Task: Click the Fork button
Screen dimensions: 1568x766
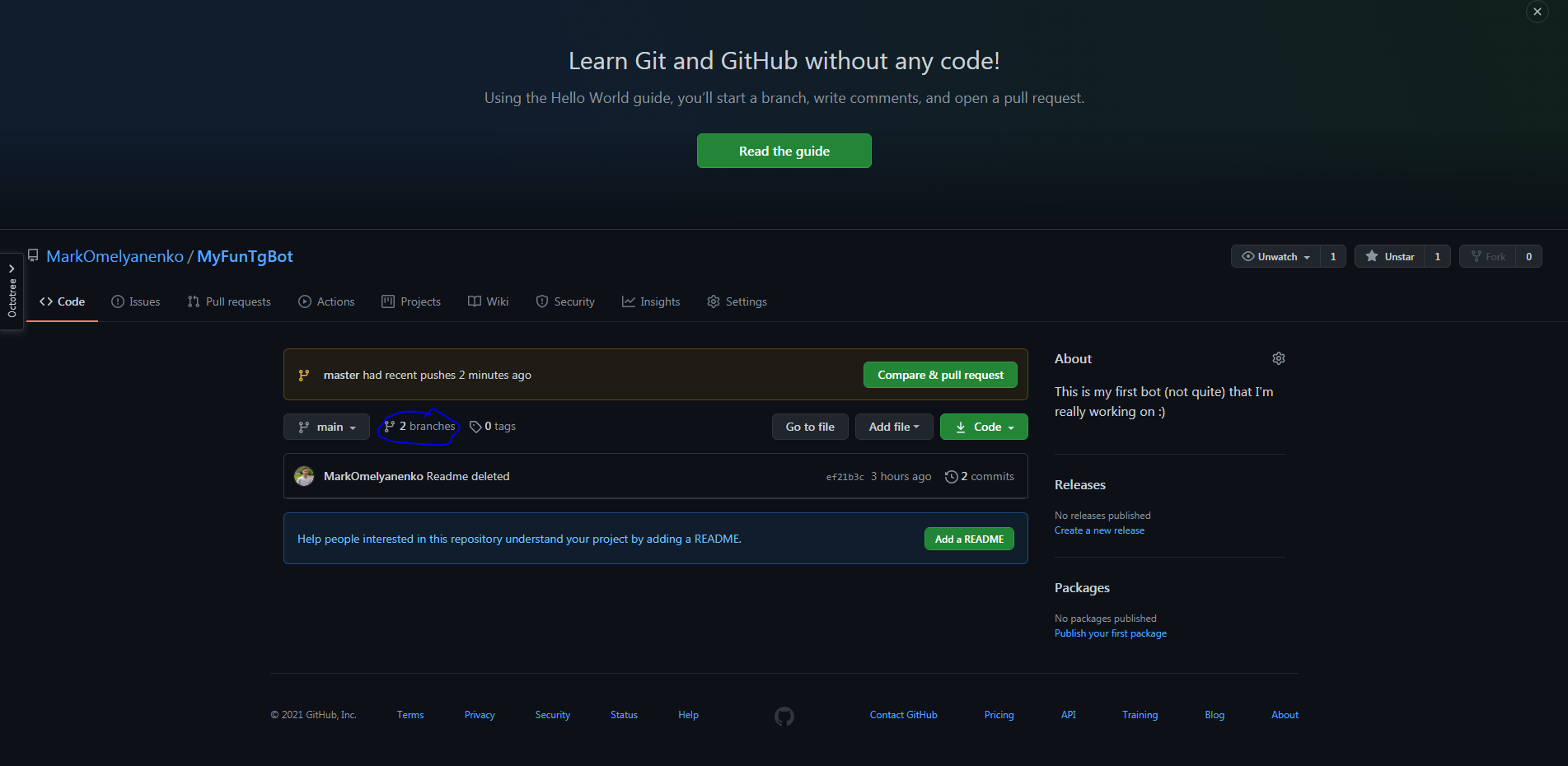Action: [1488, 257]
